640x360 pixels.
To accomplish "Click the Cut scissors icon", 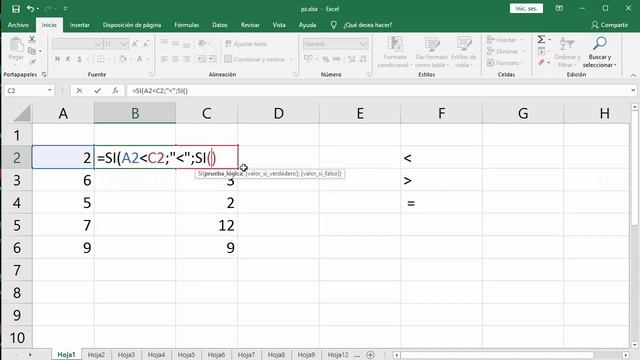I will [32, 40].
